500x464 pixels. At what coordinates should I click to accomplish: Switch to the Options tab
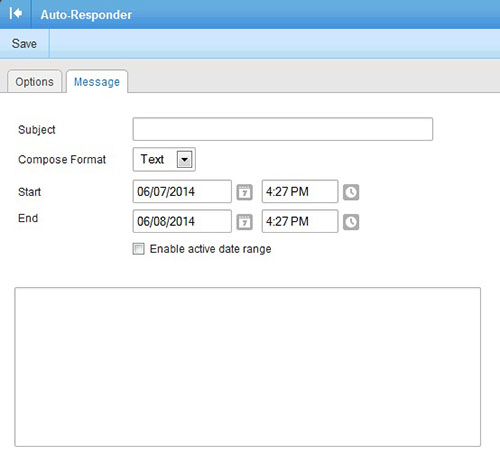pyautogui.click(x=35, y=81)
